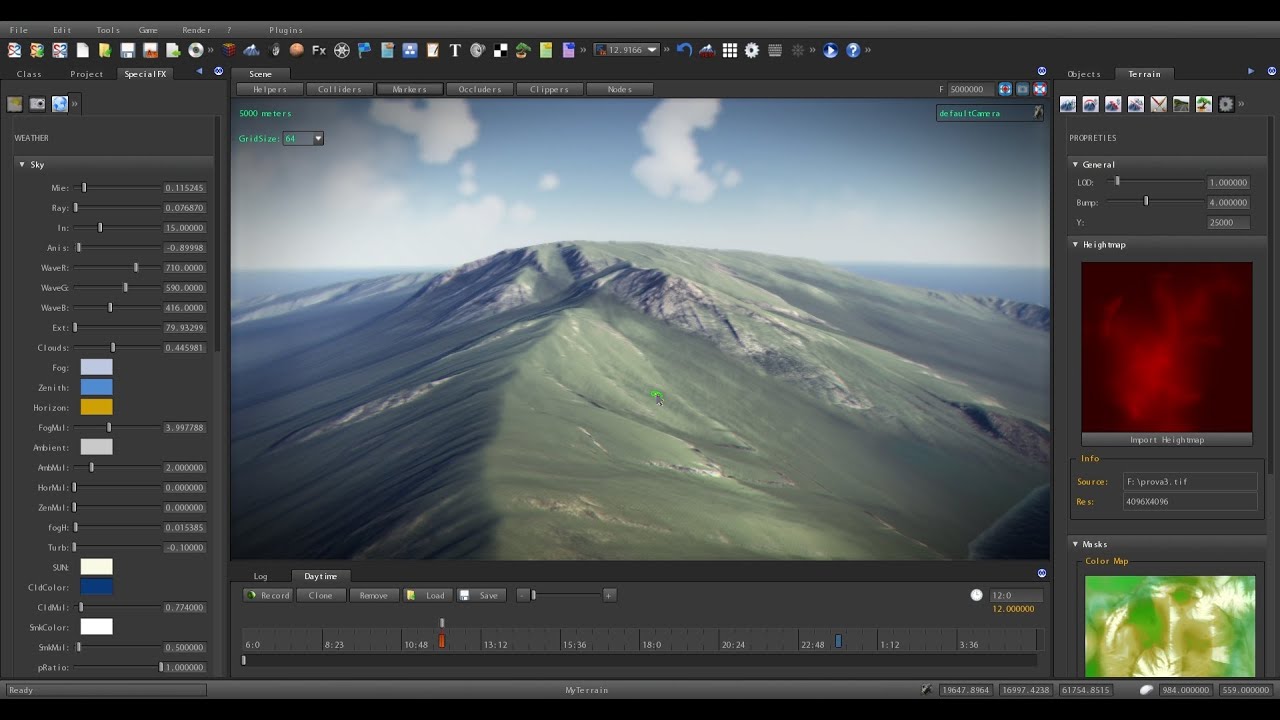The width and height of the screenshot is (1280, 720).
Task: Toggle the Occluders scene filter
Action: (480, 89)
